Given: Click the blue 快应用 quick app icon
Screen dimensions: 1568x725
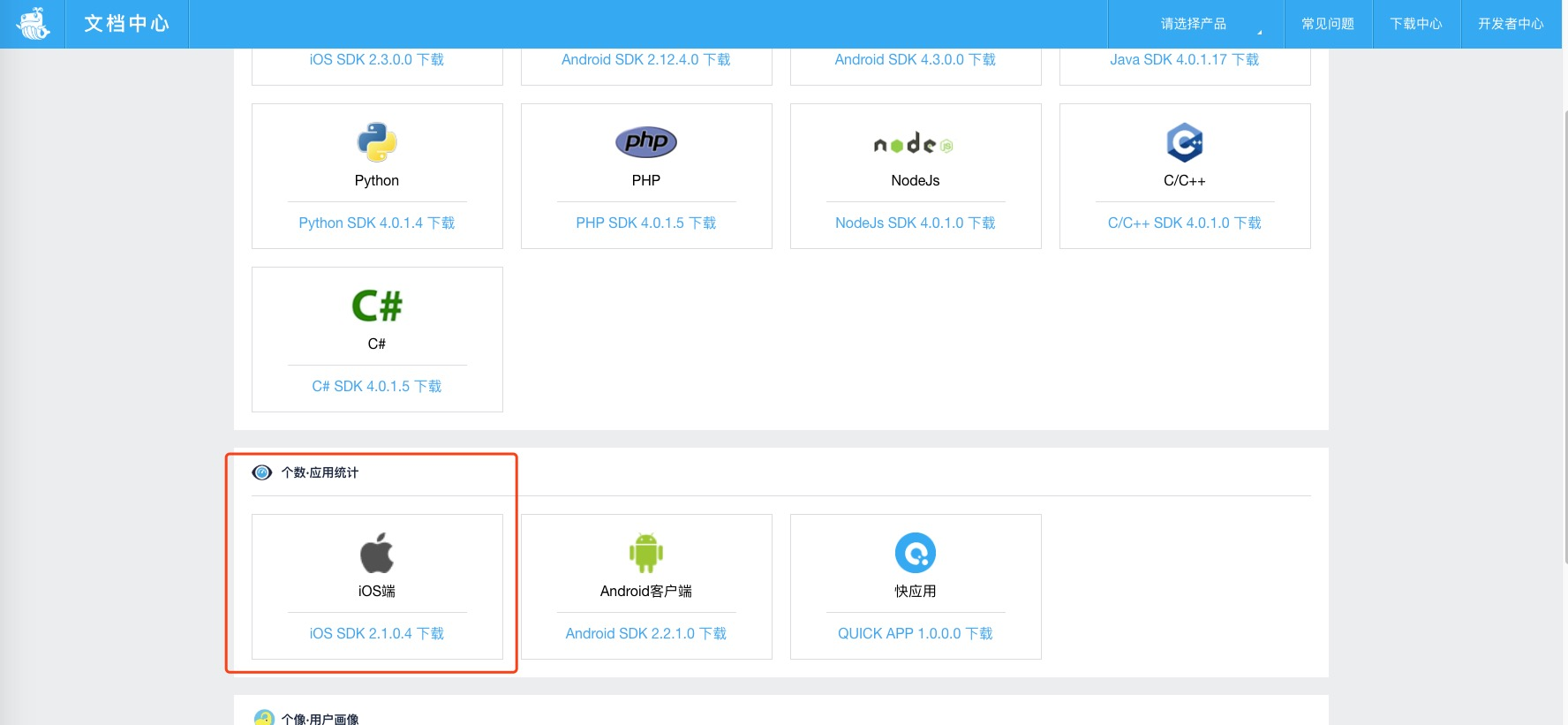Looking at the screenshot, I should coord(916,553).
